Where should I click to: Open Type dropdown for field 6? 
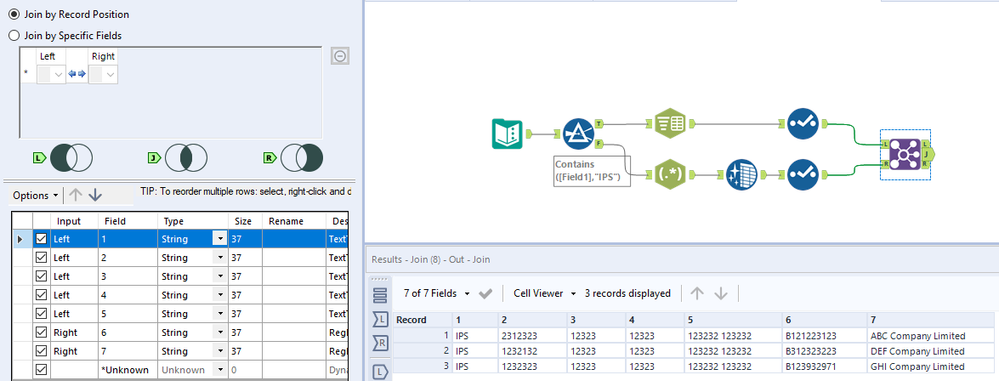220,333
